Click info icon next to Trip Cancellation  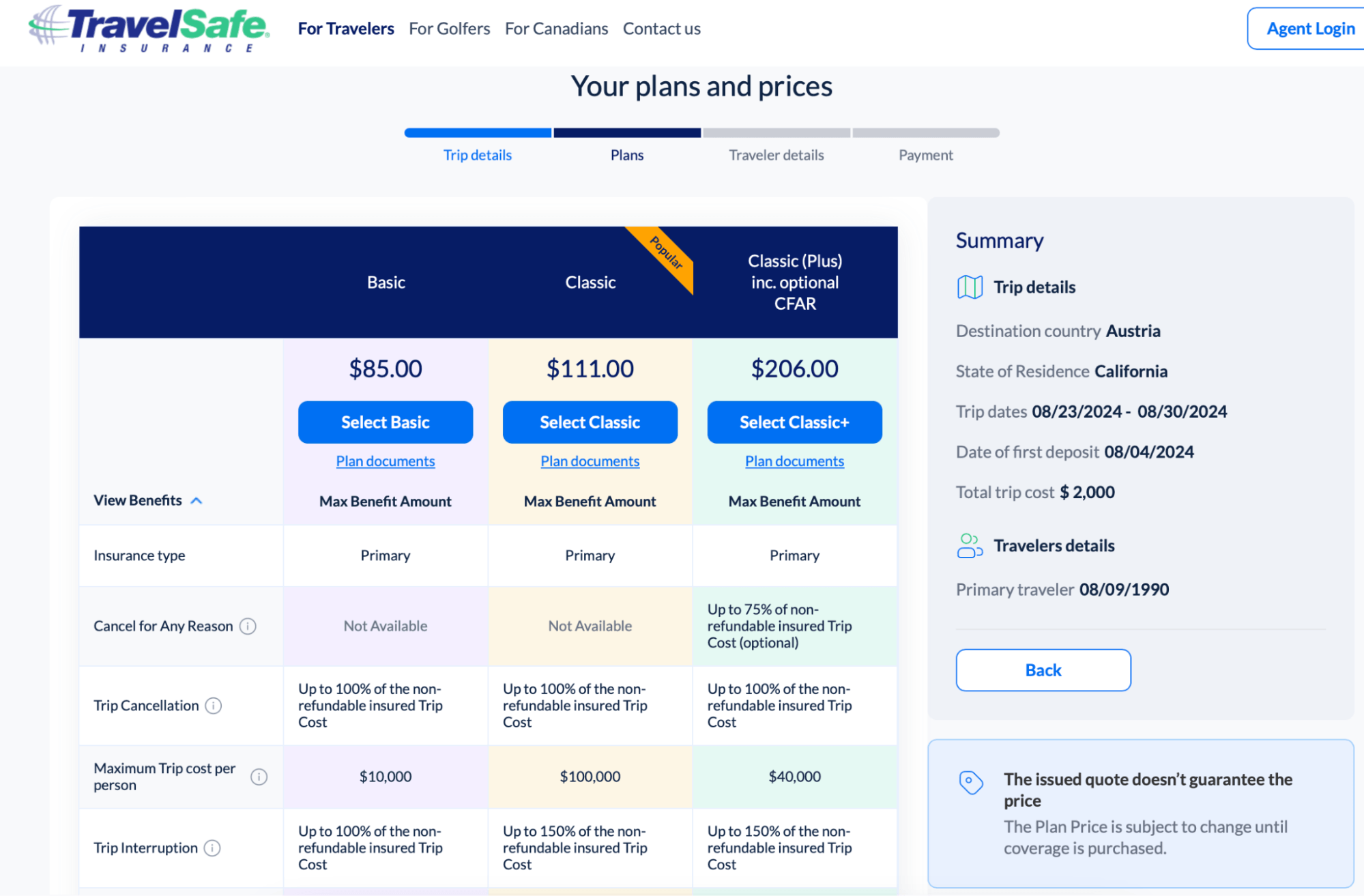click(x=214, y=706)
